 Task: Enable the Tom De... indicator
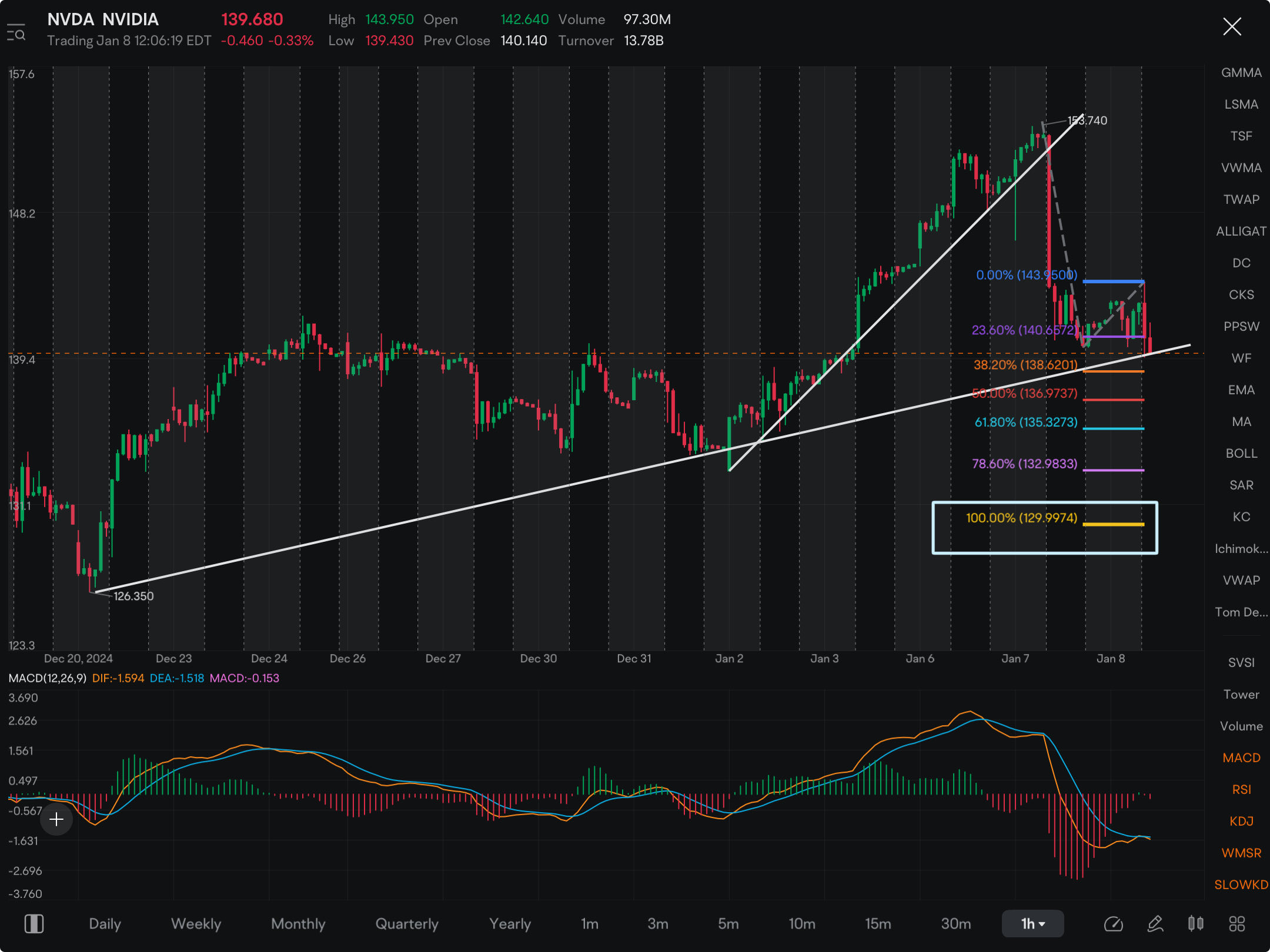coord(1241,612)
